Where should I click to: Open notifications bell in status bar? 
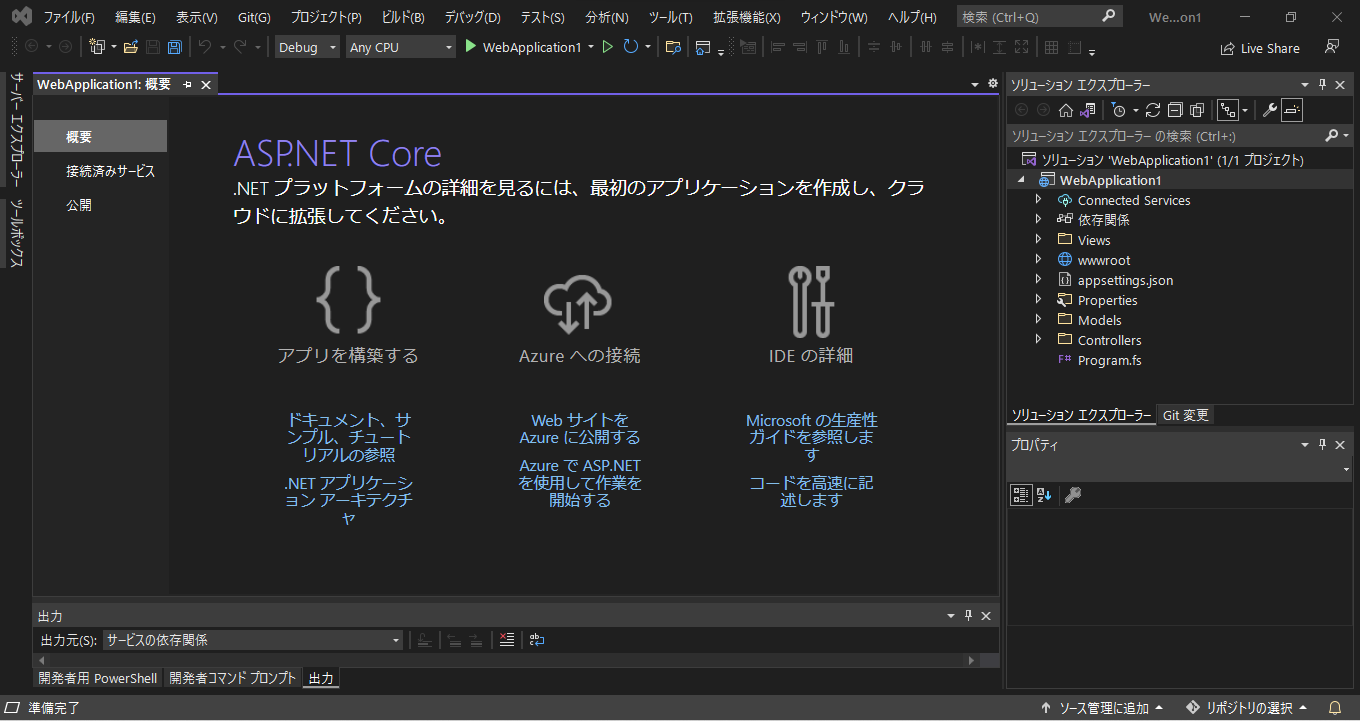point(1334,708)
